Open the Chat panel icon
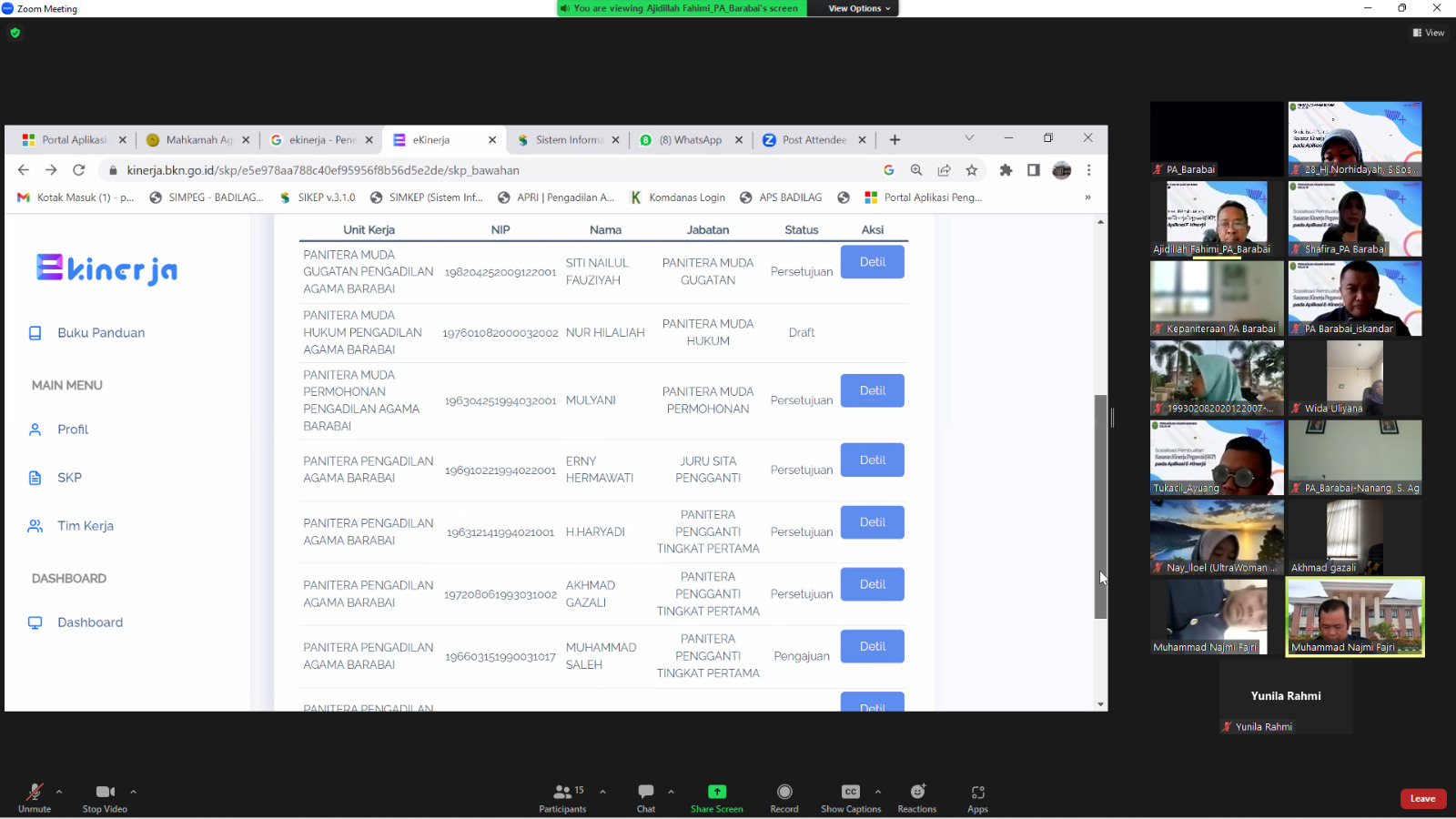This screenshot has width=1456, height=819. click(x=646, y=792)
